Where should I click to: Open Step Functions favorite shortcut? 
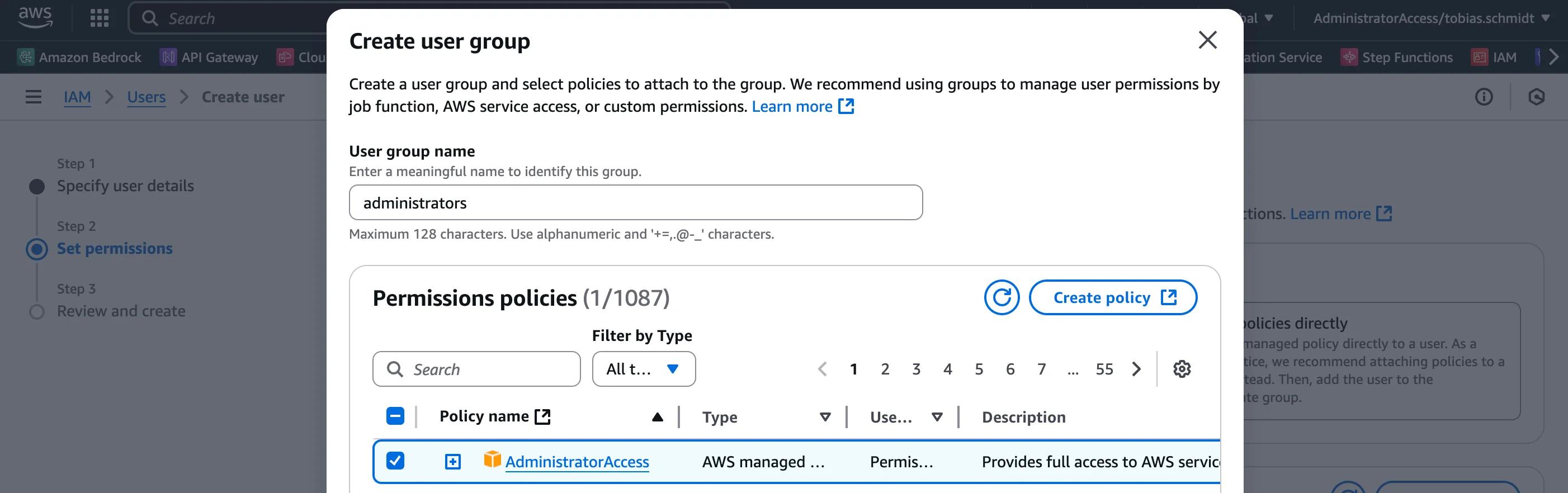(1397, 57)
